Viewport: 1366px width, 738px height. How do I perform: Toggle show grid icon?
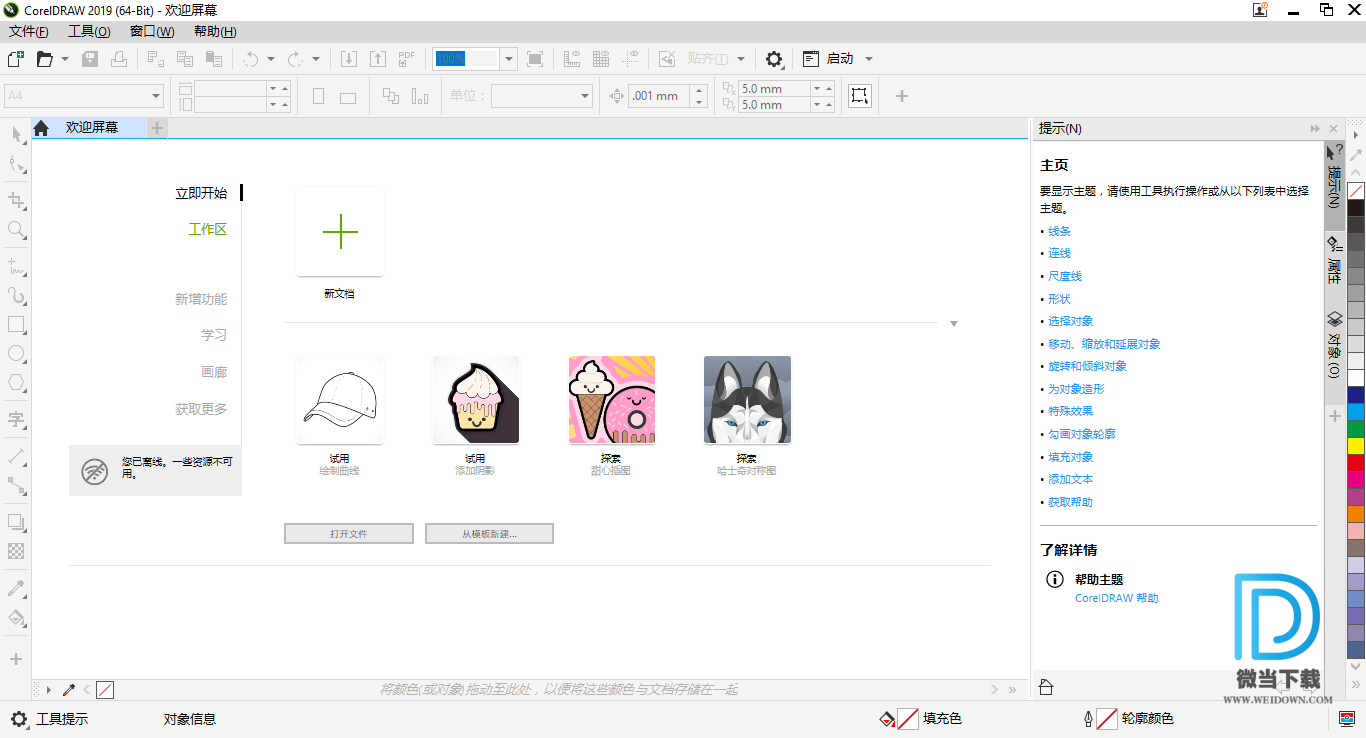click(x=601, y=59)
